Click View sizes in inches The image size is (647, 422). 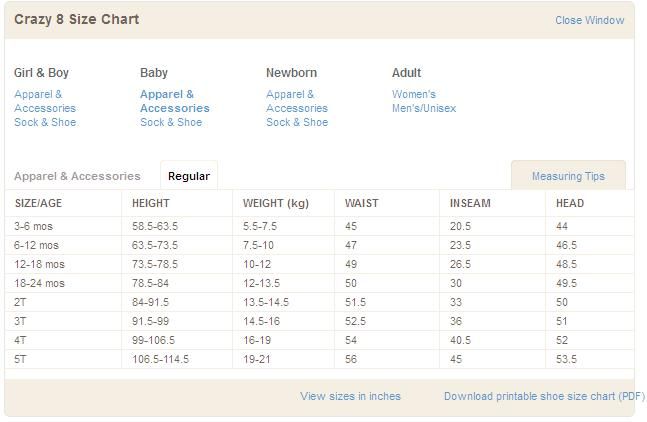pos(350,396)
